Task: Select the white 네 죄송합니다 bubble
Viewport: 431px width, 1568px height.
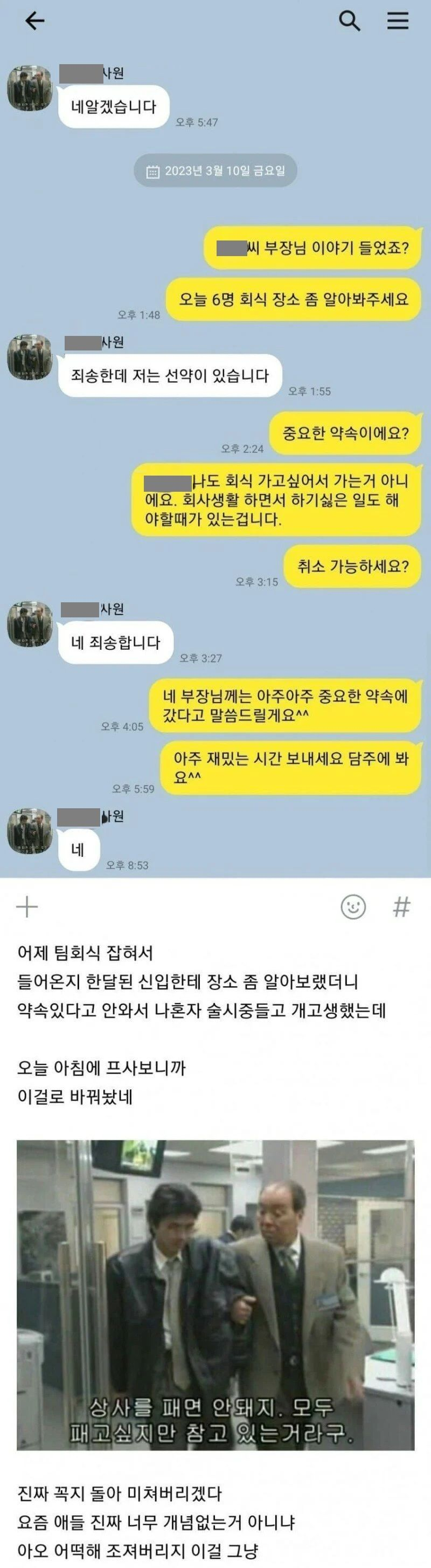Action: [115, 642]
